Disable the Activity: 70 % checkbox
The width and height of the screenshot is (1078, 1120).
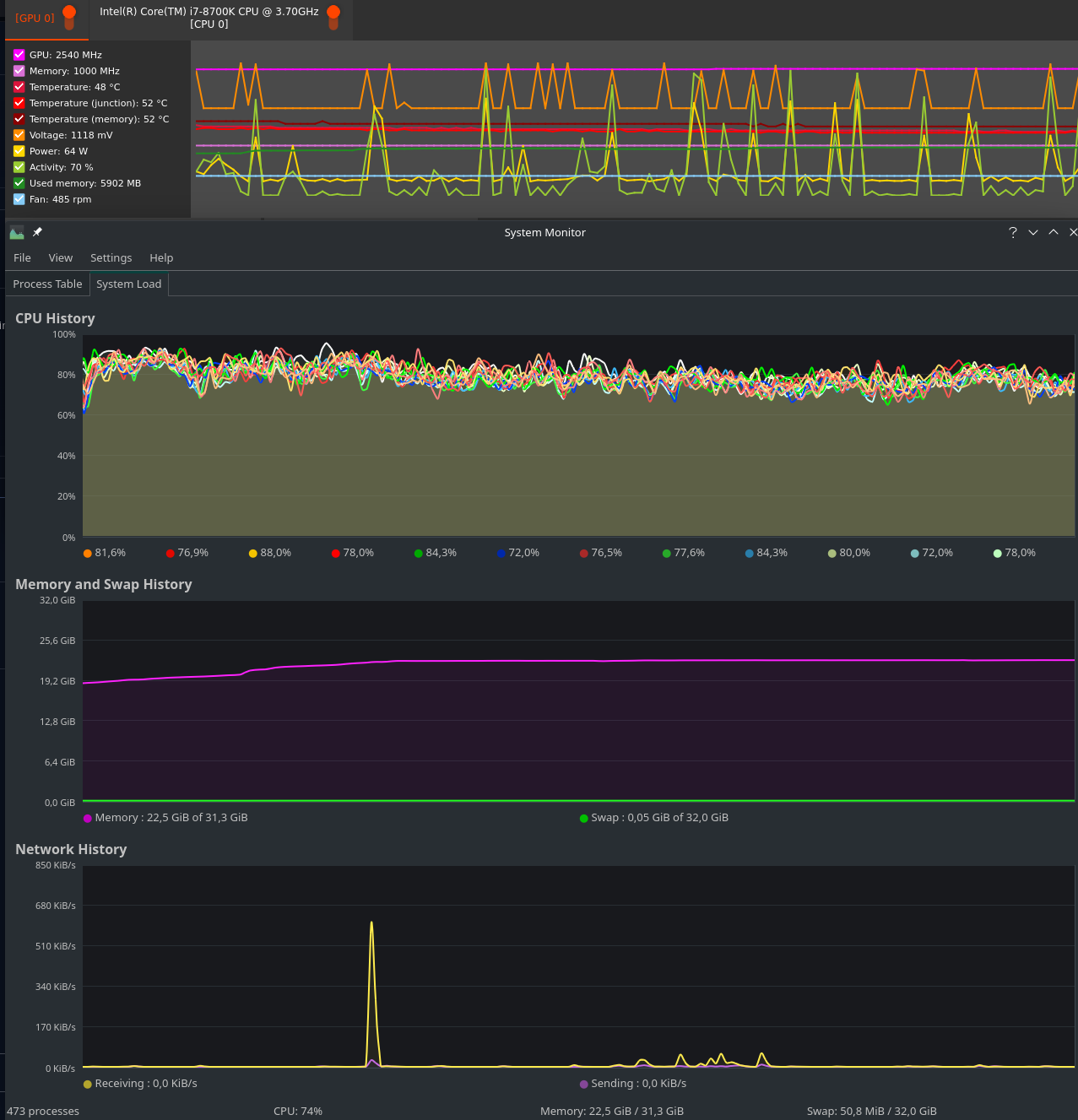[x=19, y=167]
